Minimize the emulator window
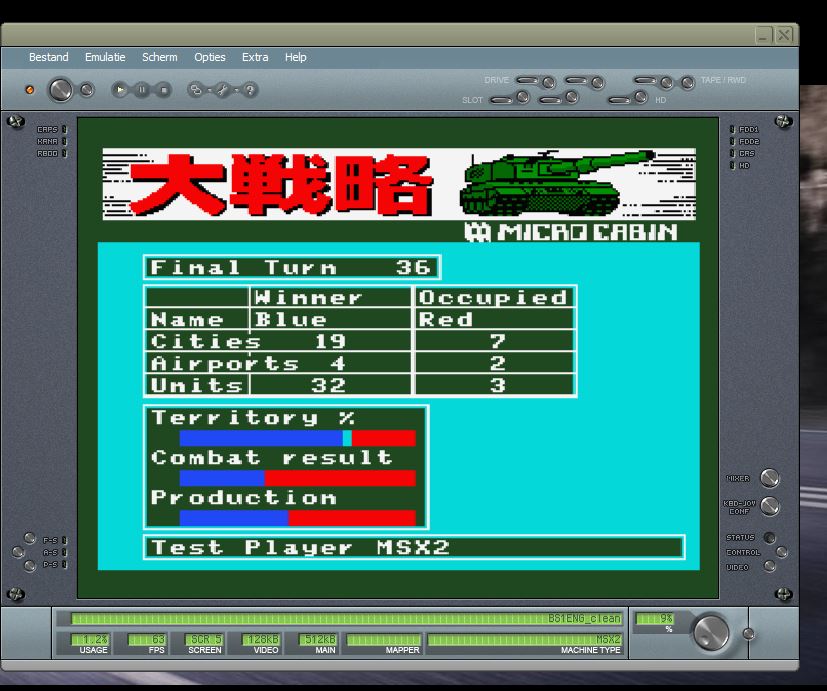The width and height of the screenshot is (827, 691). [763, 35]
